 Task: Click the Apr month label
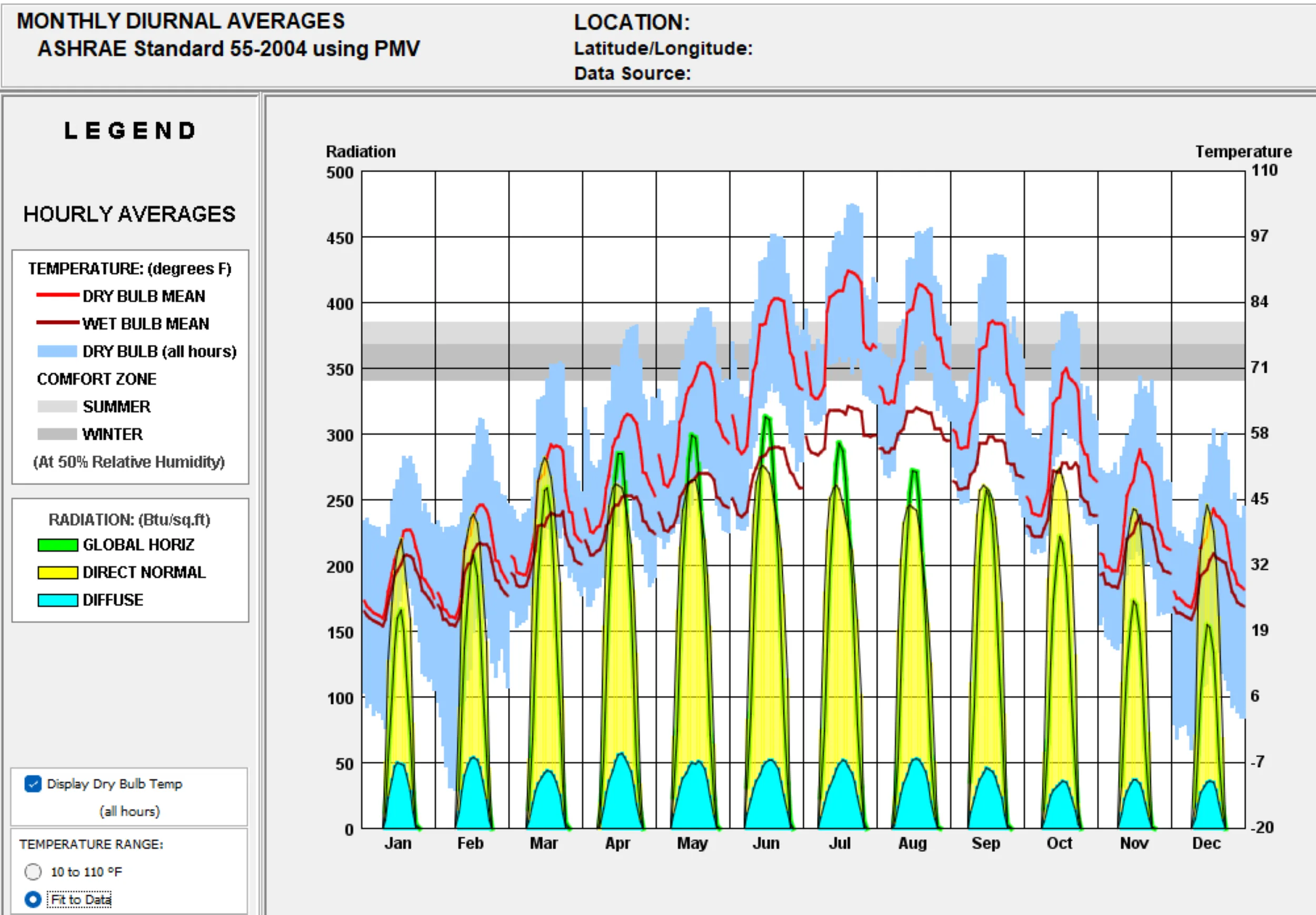(x=617, y=843)
